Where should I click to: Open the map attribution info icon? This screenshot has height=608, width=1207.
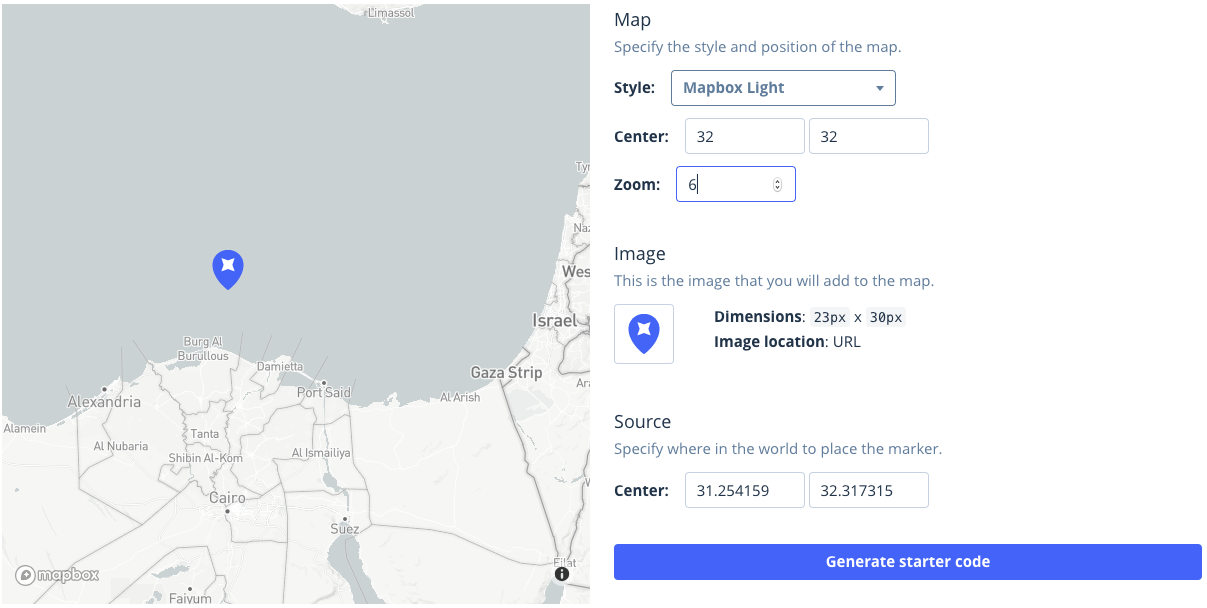coord(562,574)
